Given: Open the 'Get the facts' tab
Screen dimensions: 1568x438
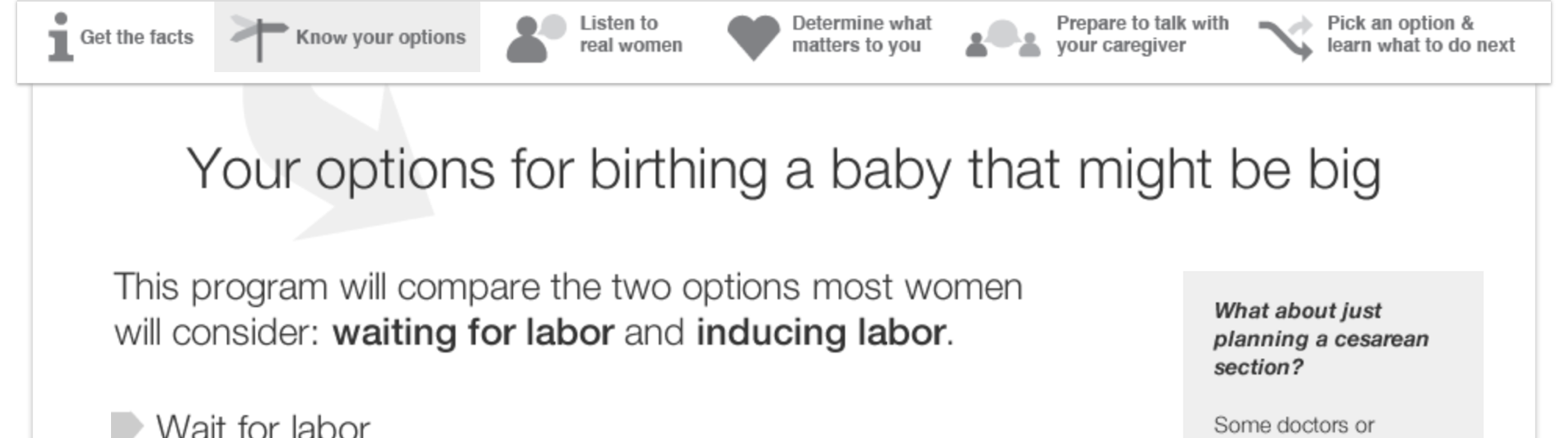Looking at the screenshot, I should pos(136,37).
